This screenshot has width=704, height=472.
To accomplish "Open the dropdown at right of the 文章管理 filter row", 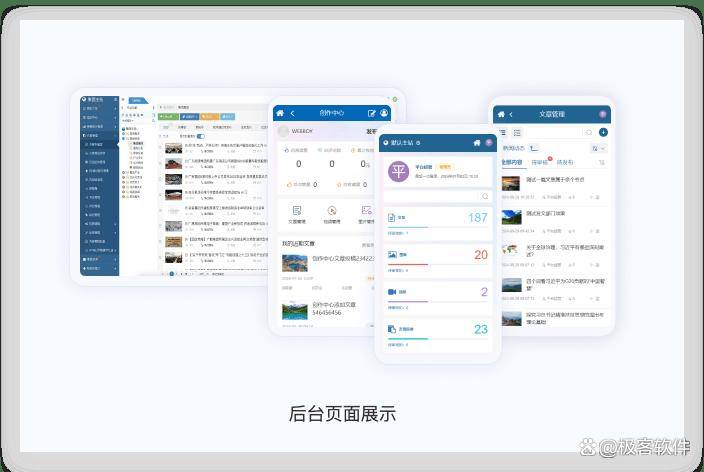I will (x=599, y=148).
